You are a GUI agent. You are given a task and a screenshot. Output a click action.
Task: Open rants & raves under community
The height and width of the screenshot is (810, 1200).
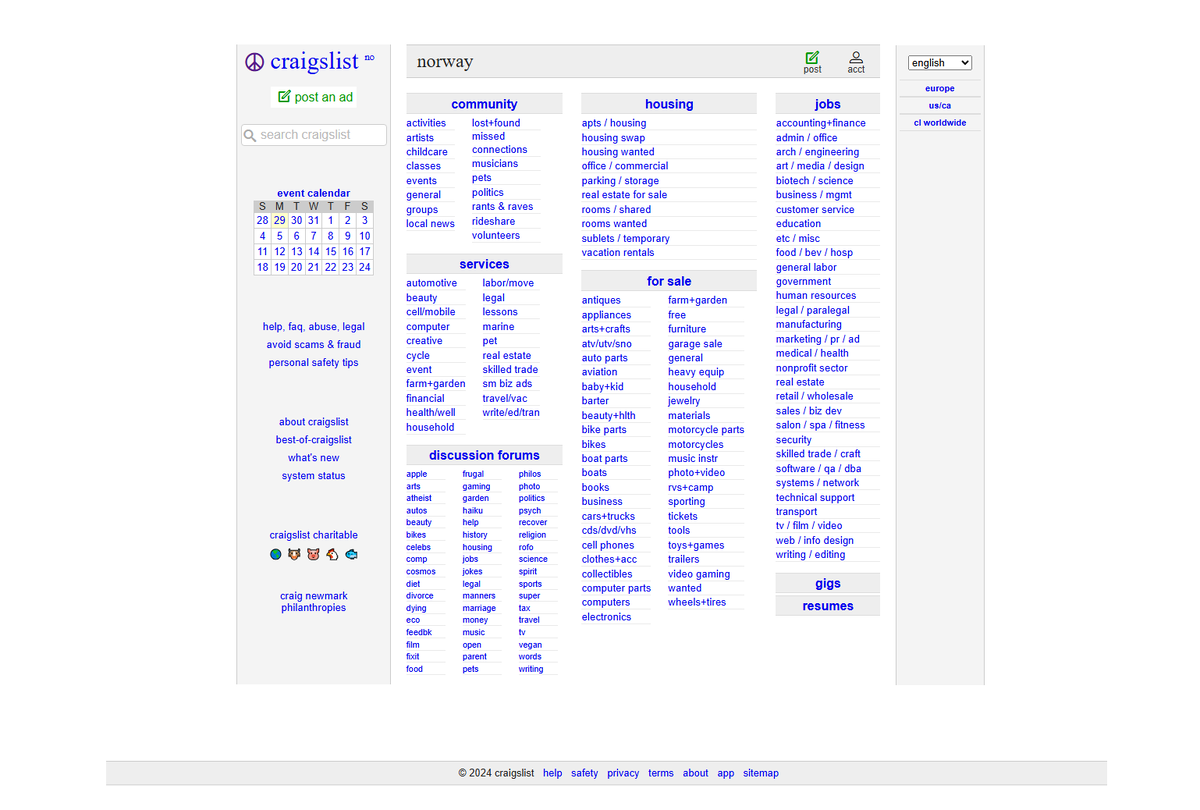click(x=502, y=206)
